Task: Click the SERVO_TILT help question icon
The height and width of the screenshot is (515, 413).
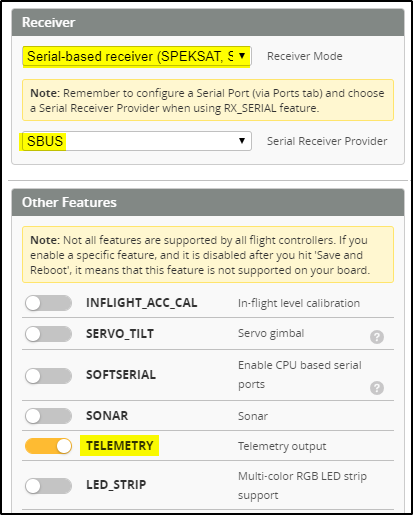Action: point(377,337)
